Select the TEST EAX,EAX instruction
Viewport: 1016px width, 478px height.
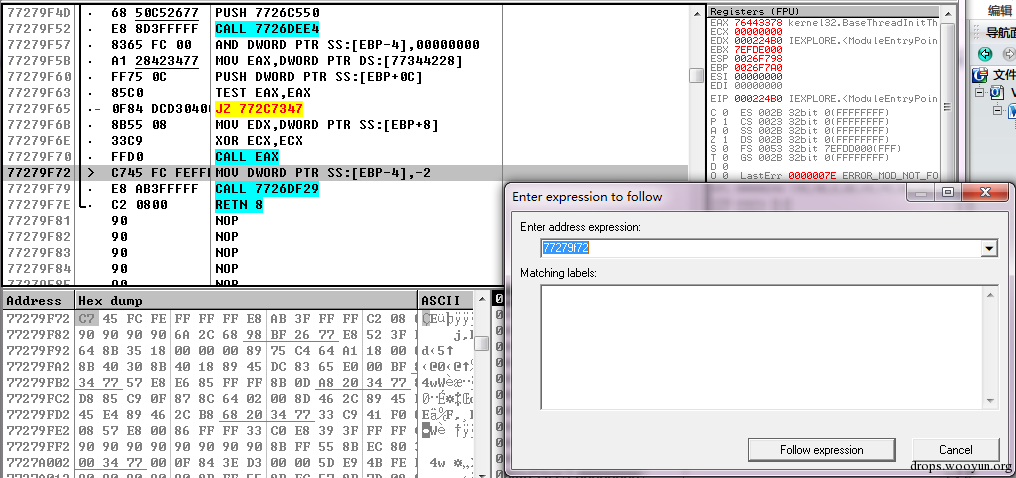click(263, 93)
